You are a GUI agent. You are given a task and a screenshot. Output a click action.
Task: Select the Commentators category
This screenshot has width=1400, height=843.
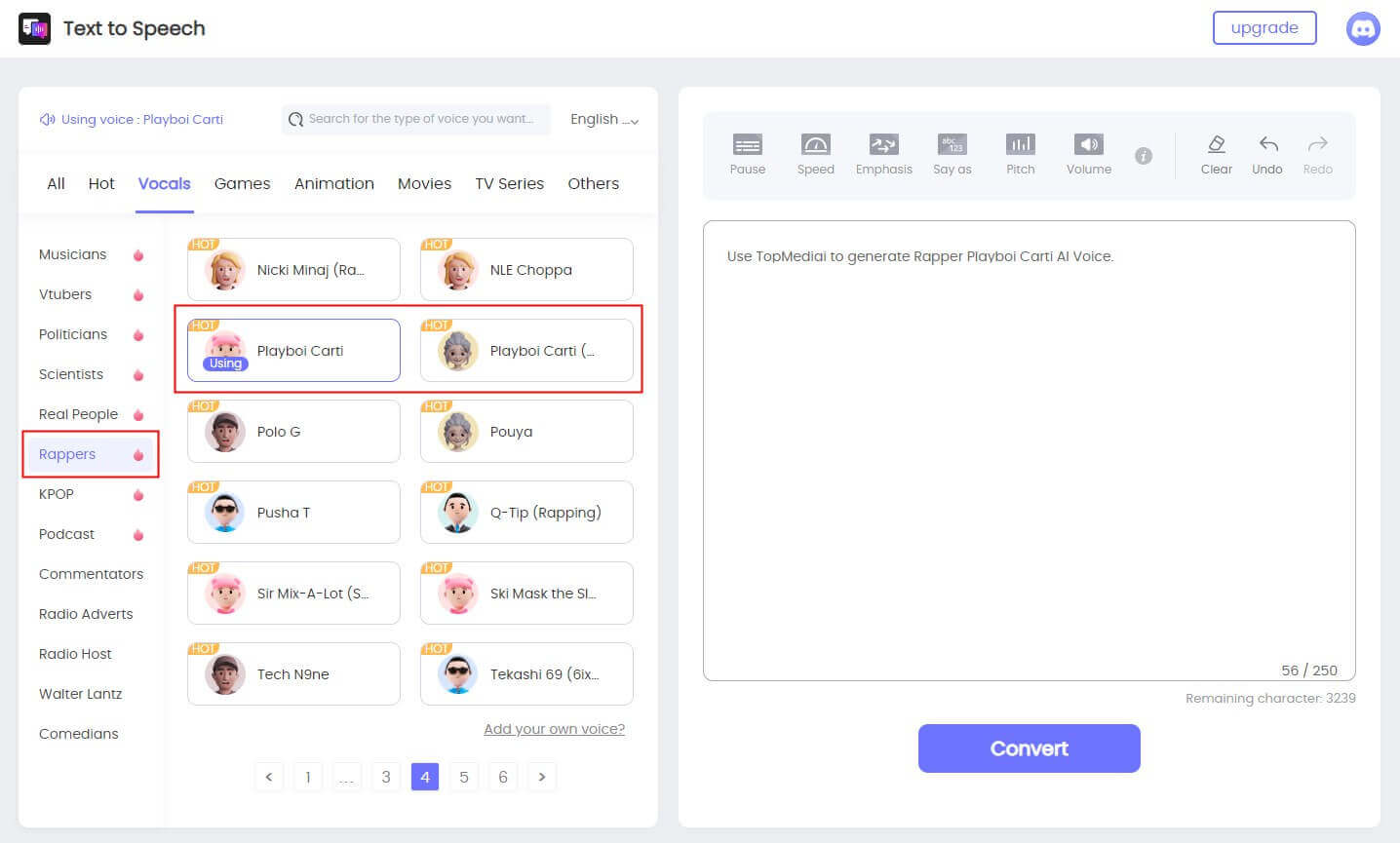click(x=91, y=574)
